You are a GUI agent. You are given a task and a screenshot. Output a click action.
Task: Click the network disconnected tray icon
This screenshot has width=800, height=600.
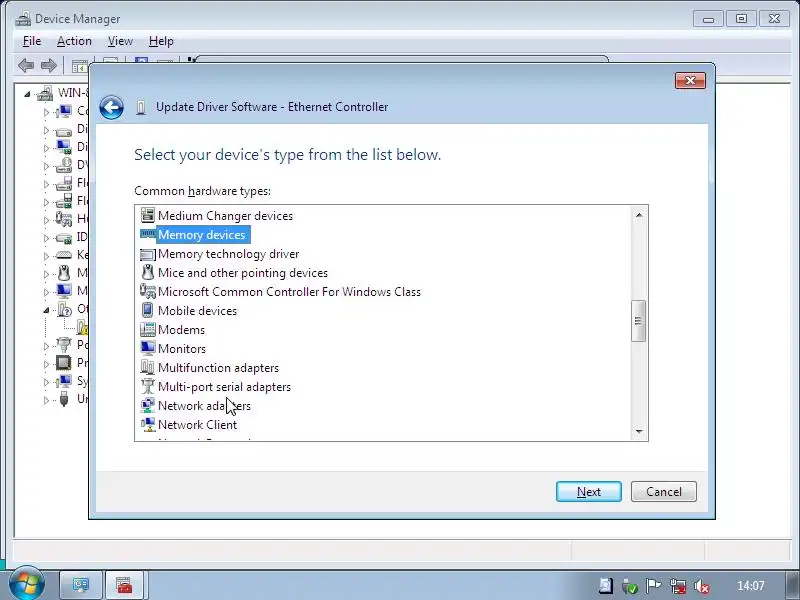tap(678, 586)
